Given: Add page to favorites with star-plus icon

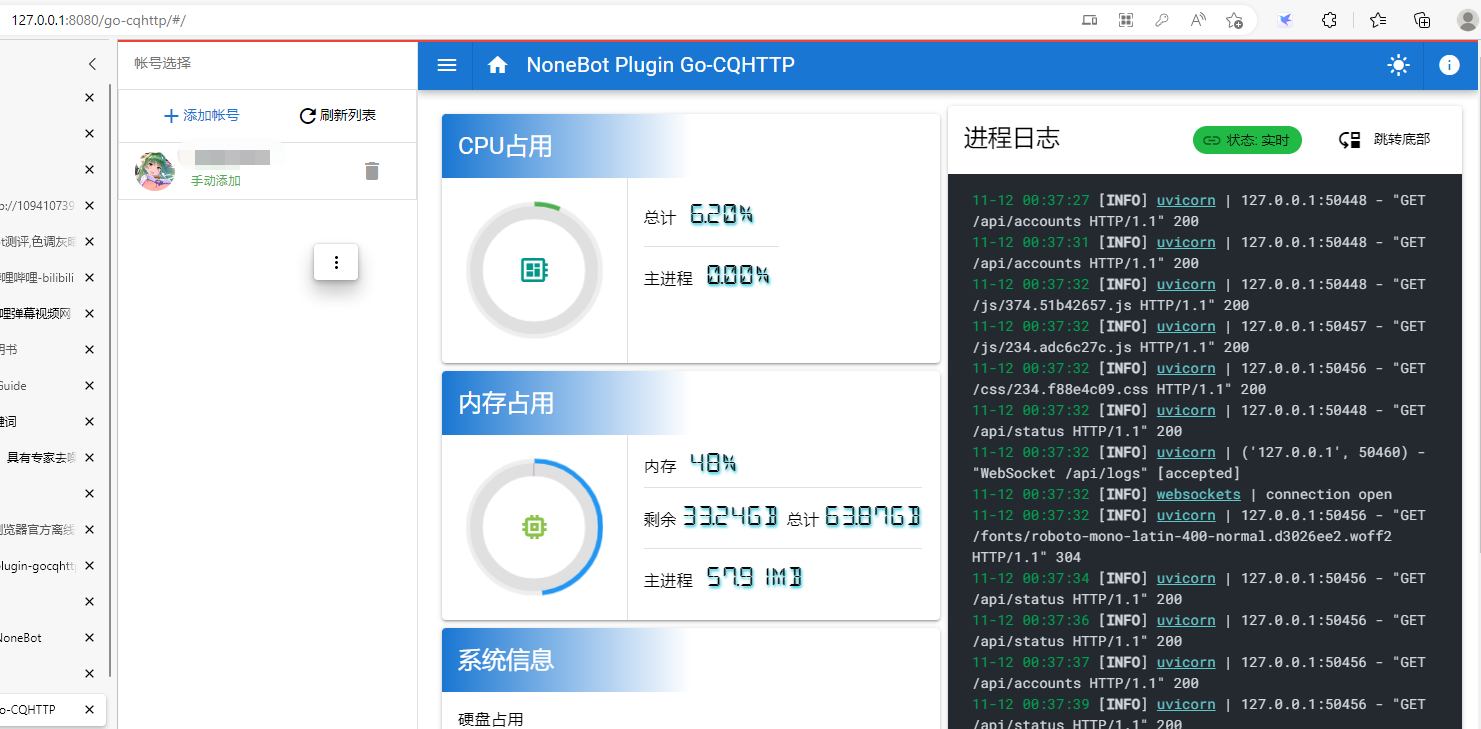Looking at the screenshot, I should tap(1234, 20).
